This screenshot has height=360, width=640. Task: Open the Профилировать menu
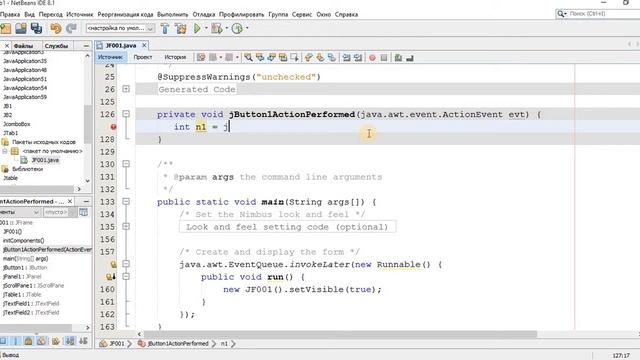coord(242,14)
